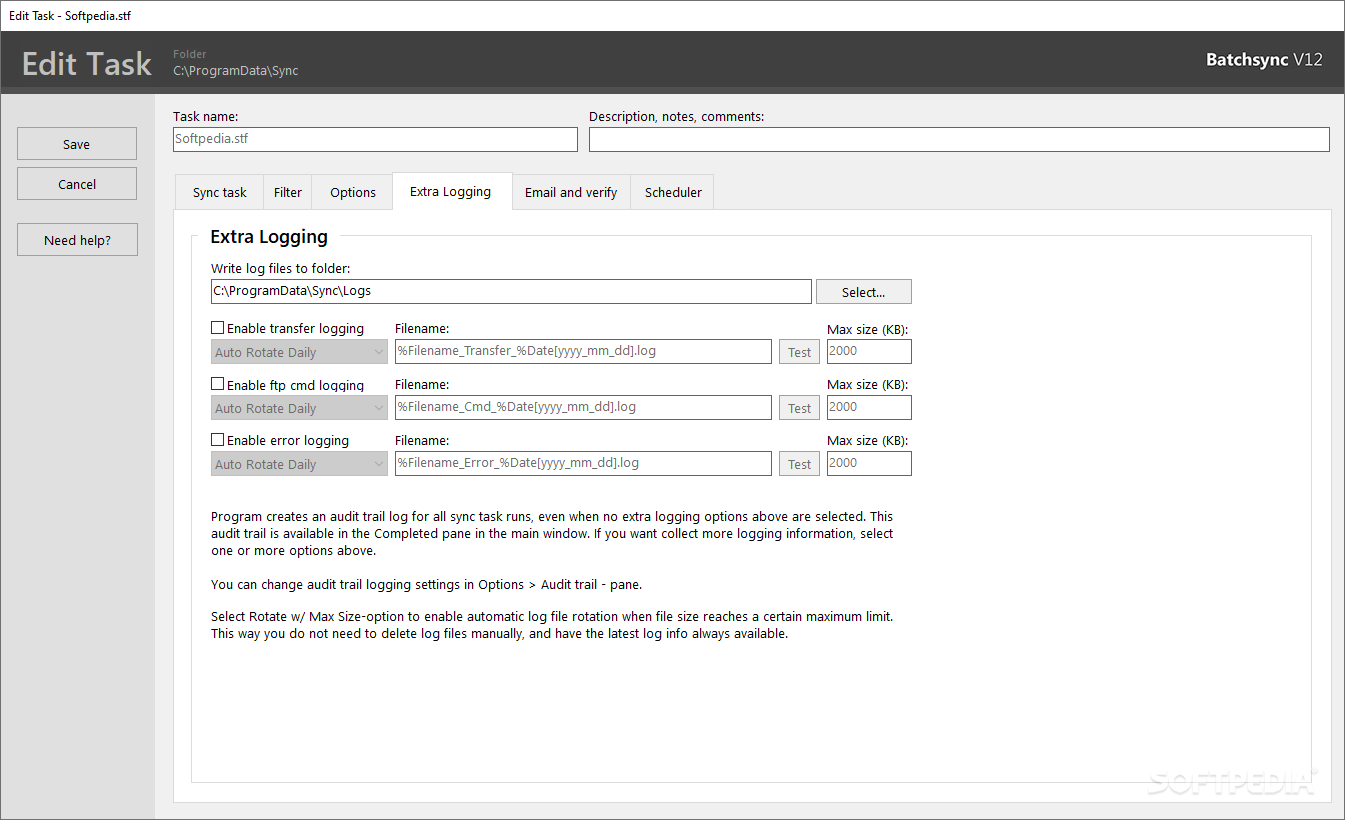Focus the Description, notes, comments field
The width and height of the screenshot is (1345, 820).
[959, 139]
